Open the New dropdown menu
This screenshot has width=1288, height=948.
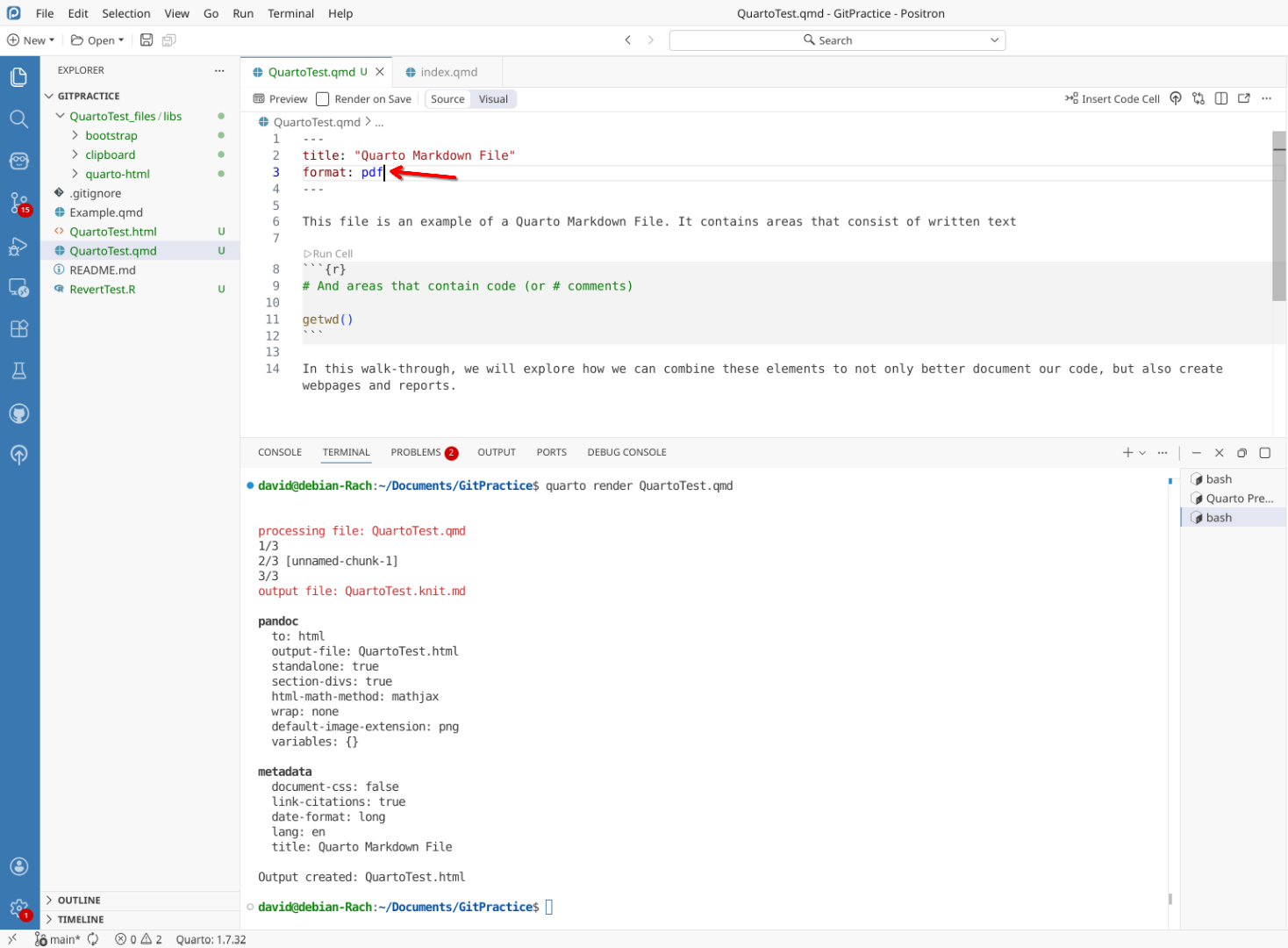pos(32,40)
